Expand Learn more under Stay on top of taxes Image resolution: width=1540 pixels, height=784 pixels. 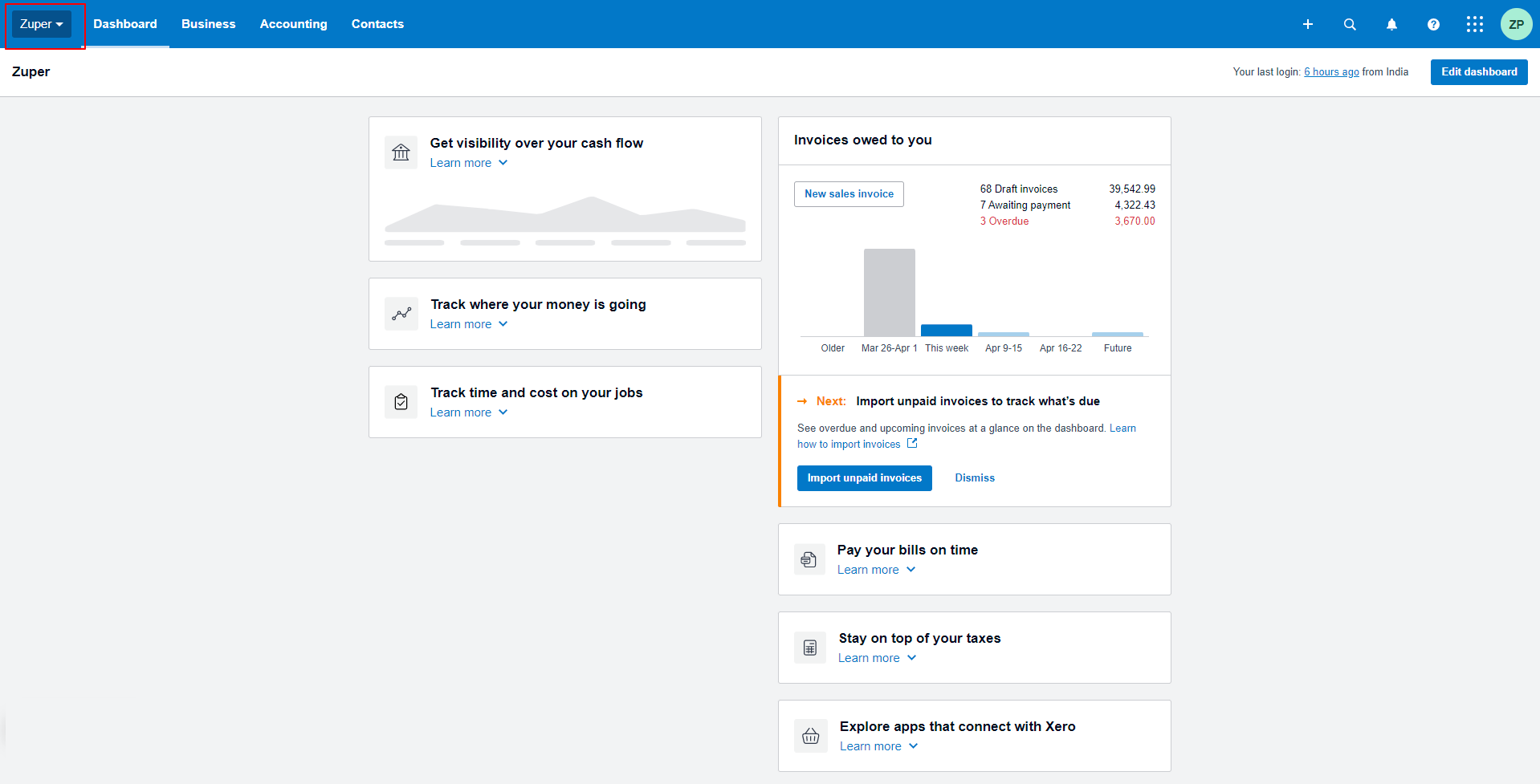coord(877,658)
